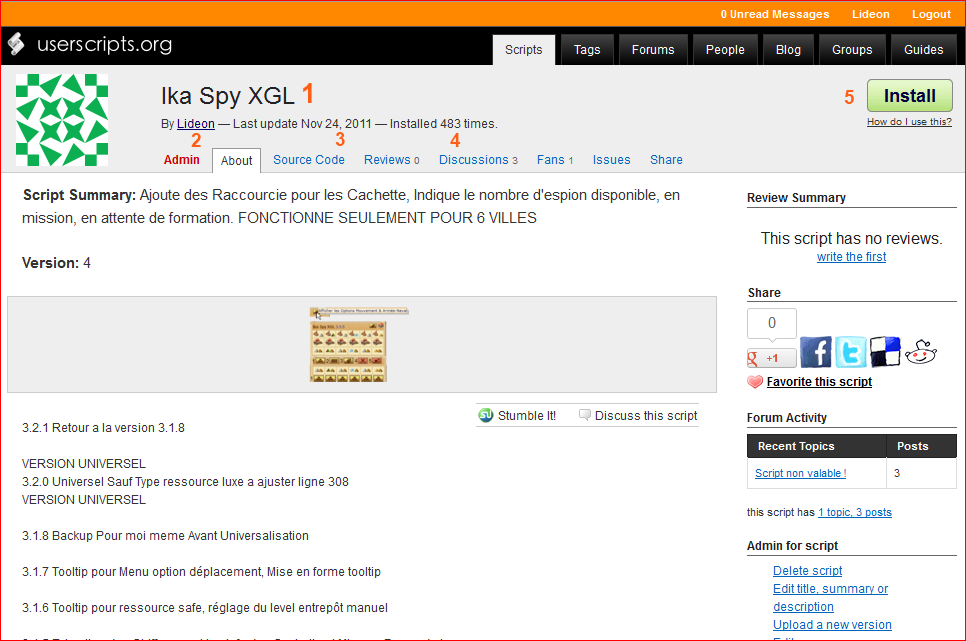Click '3.2.1 Retour a la version 3.1.8' text
Screen dimensions: 966x641
click(104, 428)
